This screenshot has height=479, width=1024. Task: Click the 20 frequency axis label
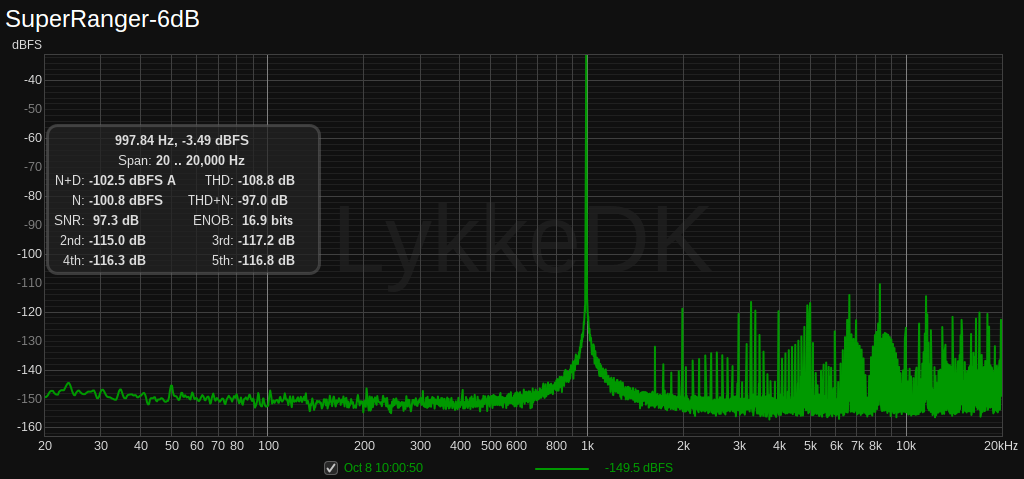pyautogui.click(x=45, y=446)
